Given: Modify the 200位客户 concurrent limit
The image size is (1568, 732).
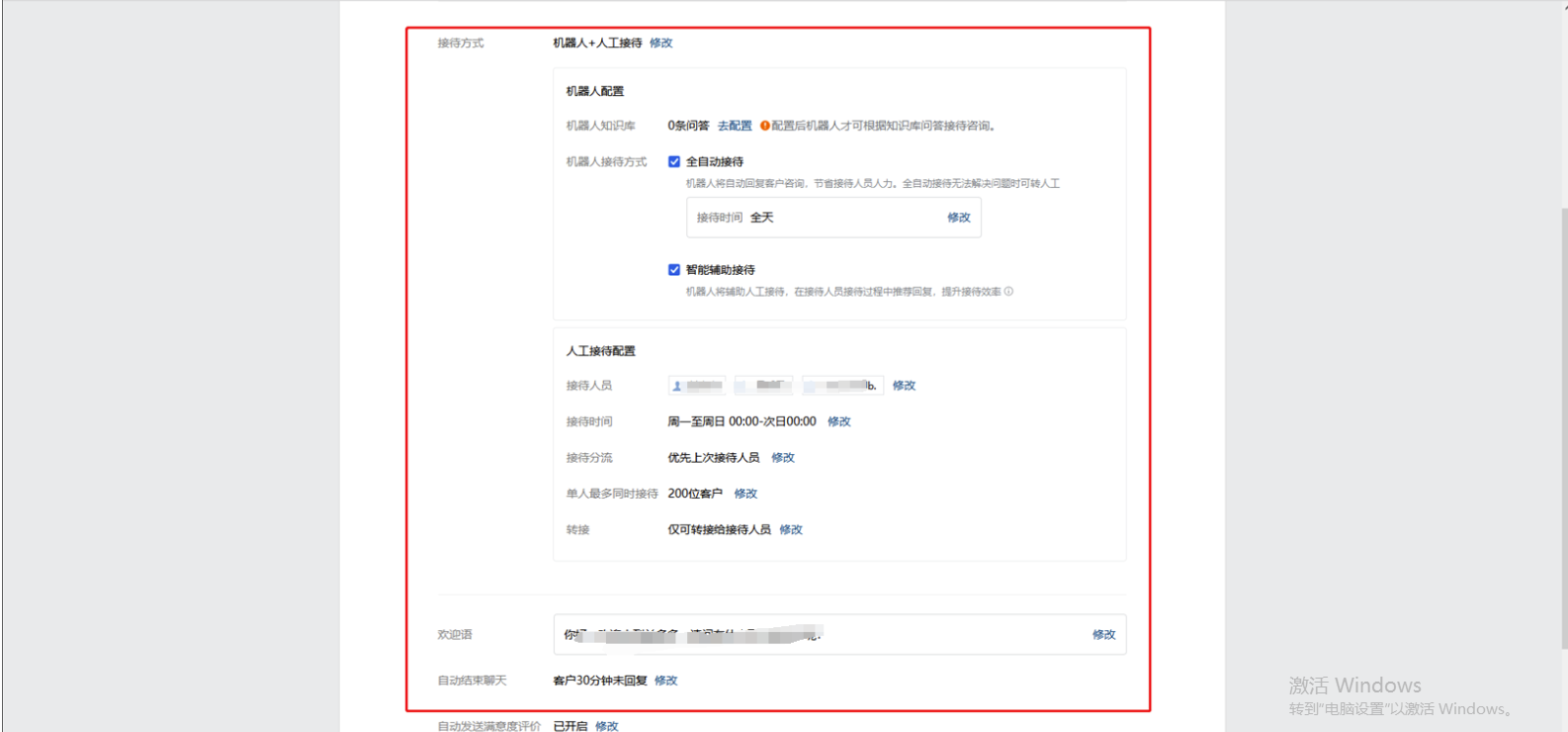Looking at the screenshot, I should [x=745, y=494].
